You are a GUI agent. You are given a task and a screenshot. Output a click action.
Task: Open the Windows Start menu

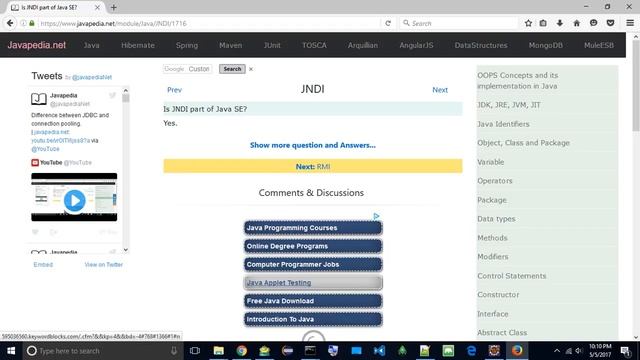11,351
